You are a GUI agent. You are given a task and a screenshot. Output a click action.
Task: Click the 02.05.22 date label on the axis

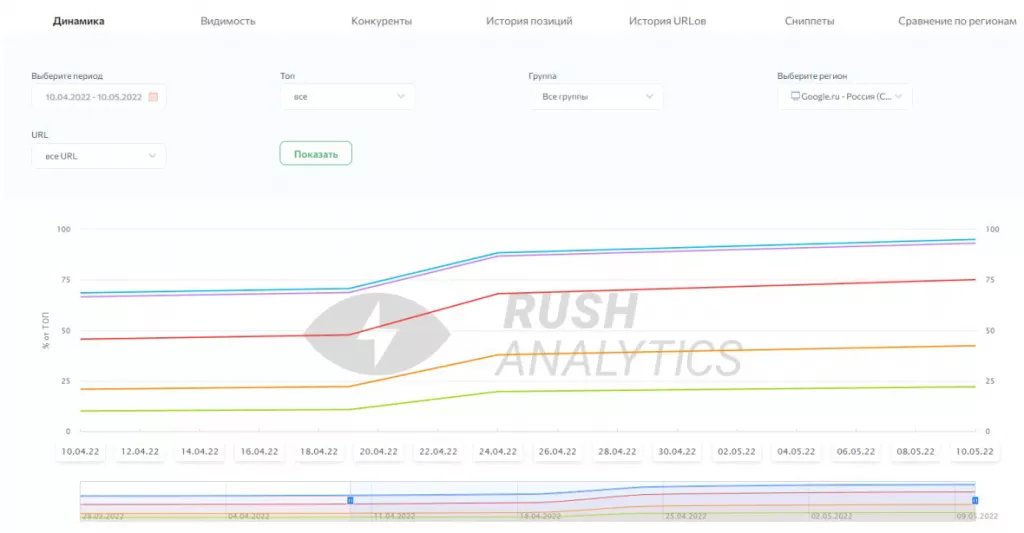[737, 451]
